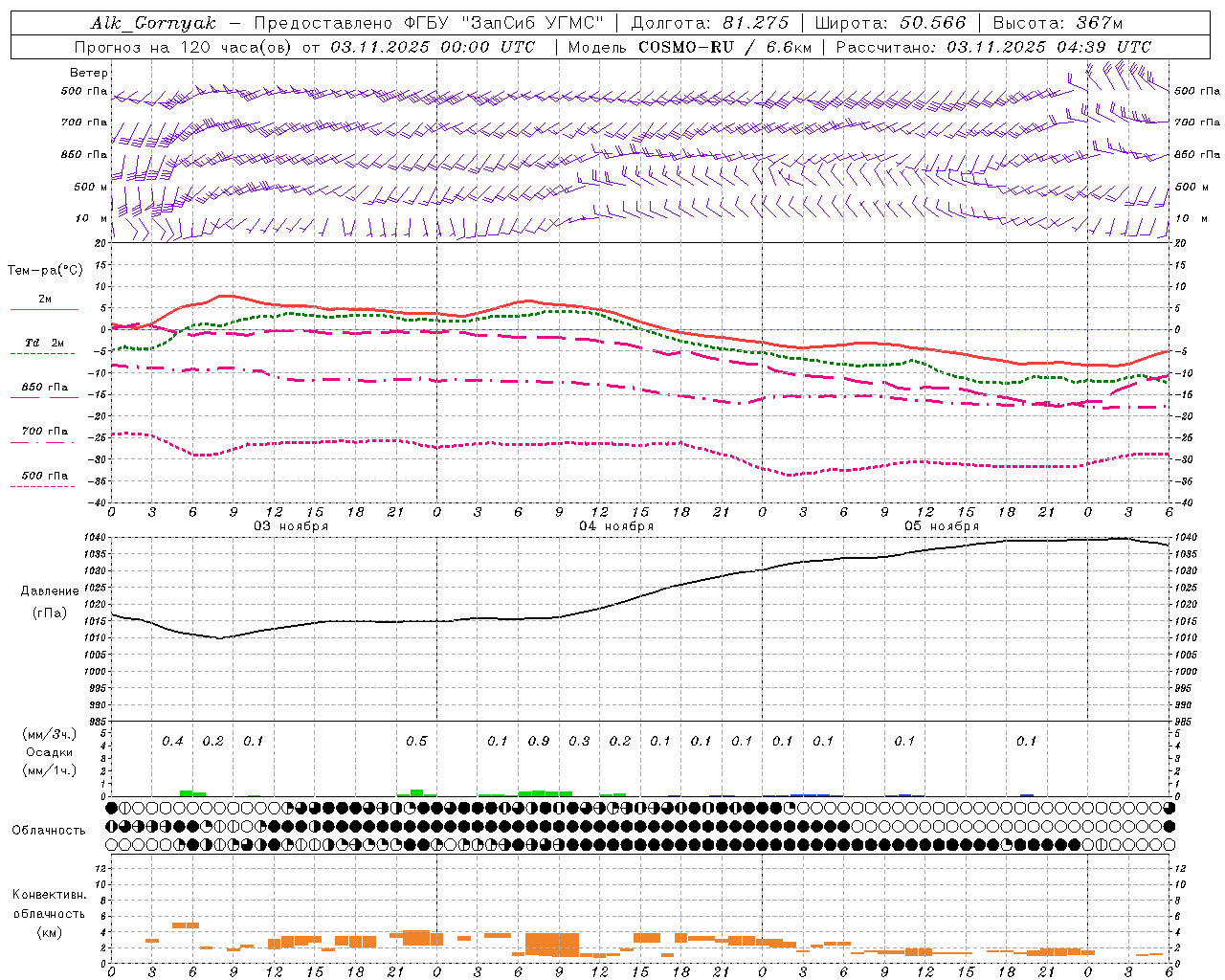Click the 850 гПа temperature legend entry
Screen dimensions: 1225x980
[44, 390]
